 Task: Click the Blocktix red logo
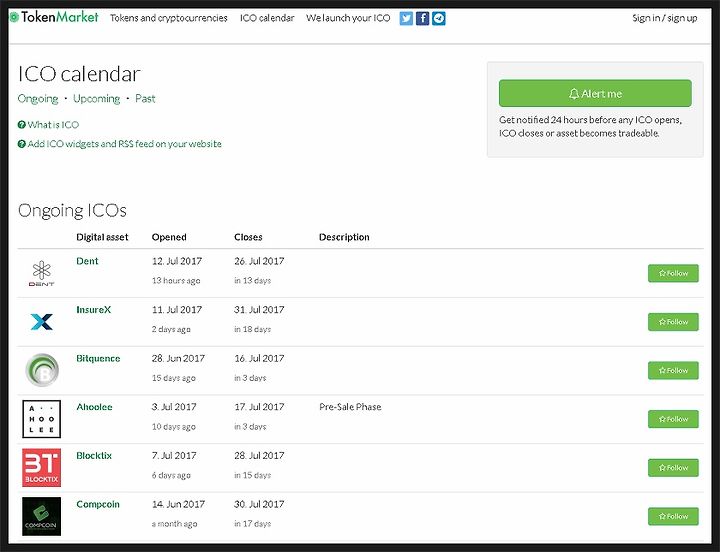(42, 468)
